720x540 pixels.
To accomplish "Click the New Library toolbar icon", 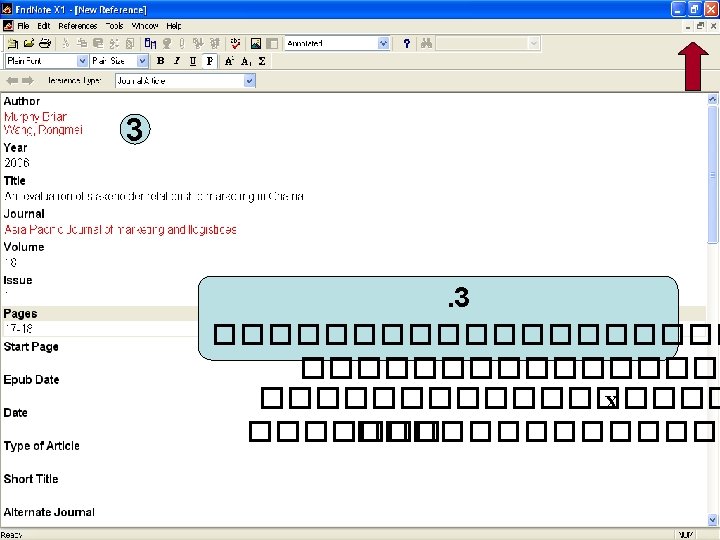I will [12, 44].
